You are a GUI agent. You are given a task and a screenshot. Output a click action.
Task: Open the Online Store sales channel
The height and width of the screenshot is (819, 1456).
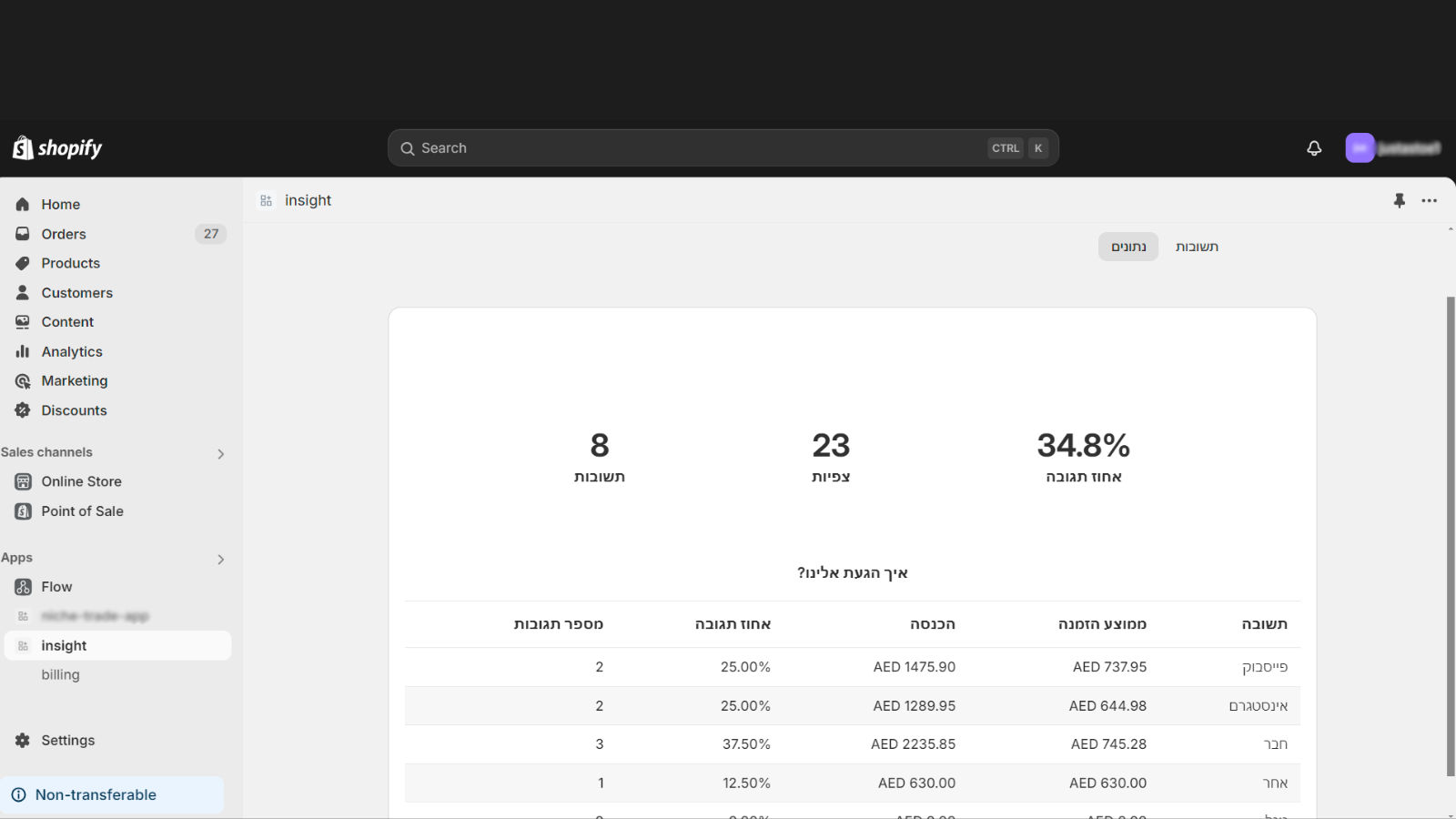pos(81,481)
